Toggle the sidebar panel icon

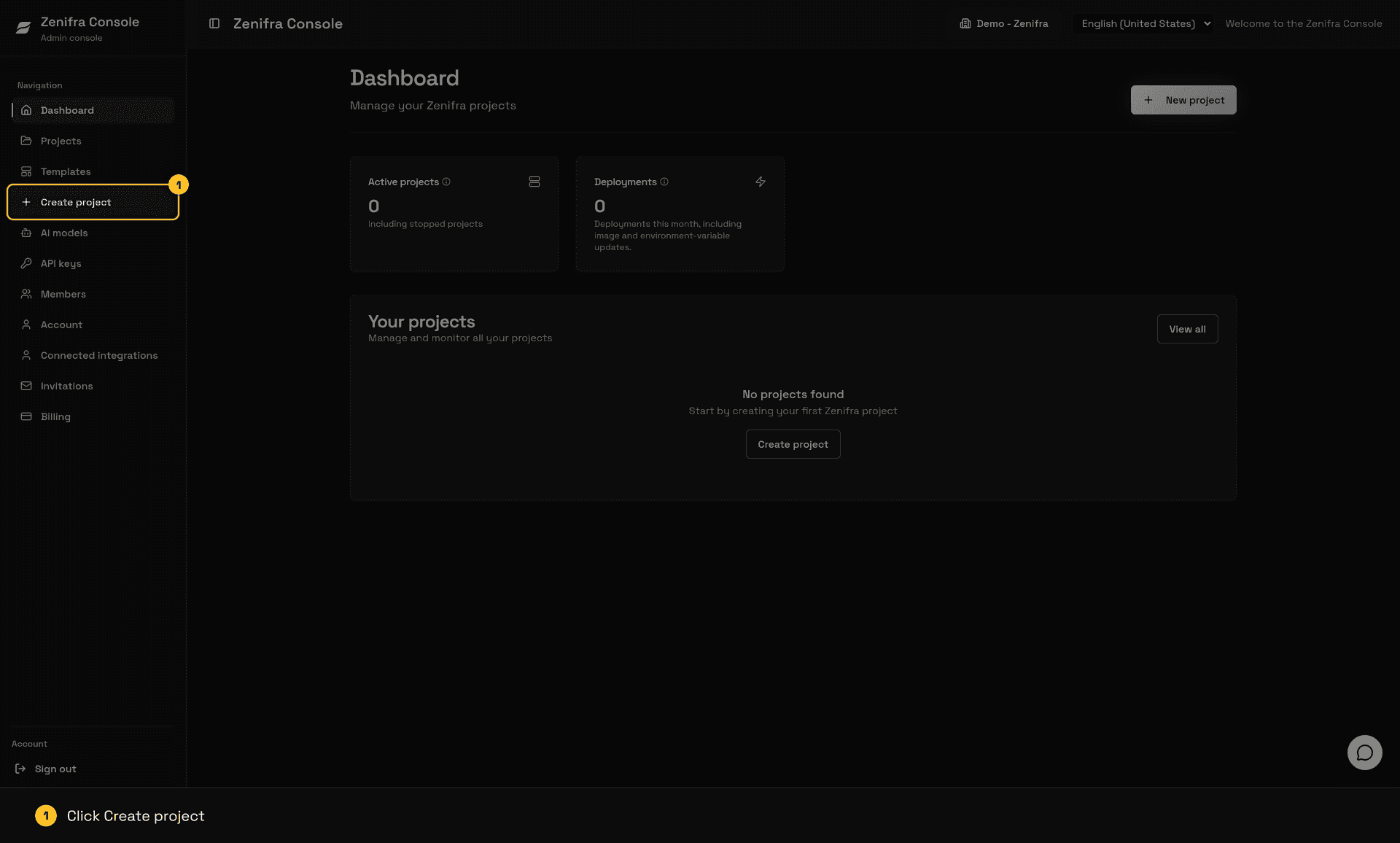point(214,23)
